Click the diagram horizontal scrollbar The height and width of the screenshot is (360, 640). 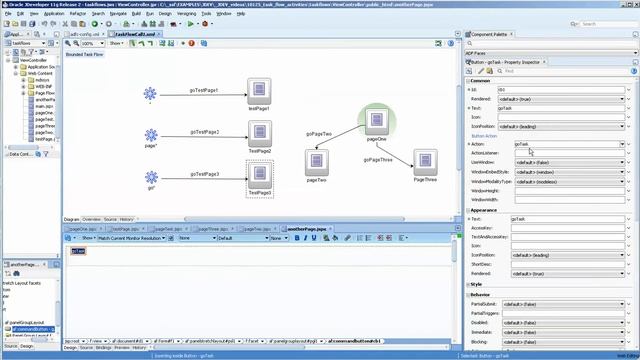(294, 219)
